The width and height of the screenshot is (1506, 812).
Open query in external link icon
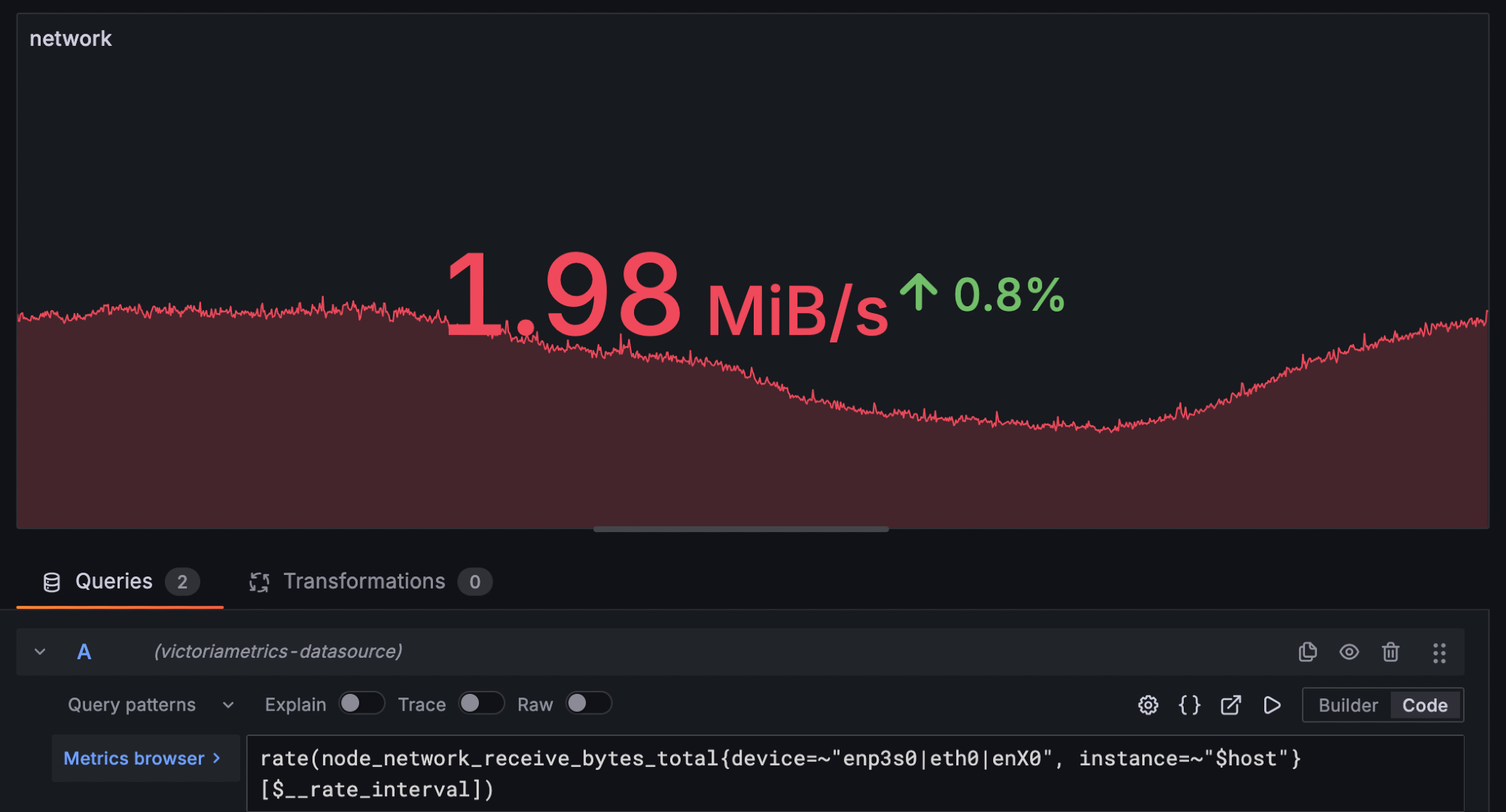point(1230,705)
